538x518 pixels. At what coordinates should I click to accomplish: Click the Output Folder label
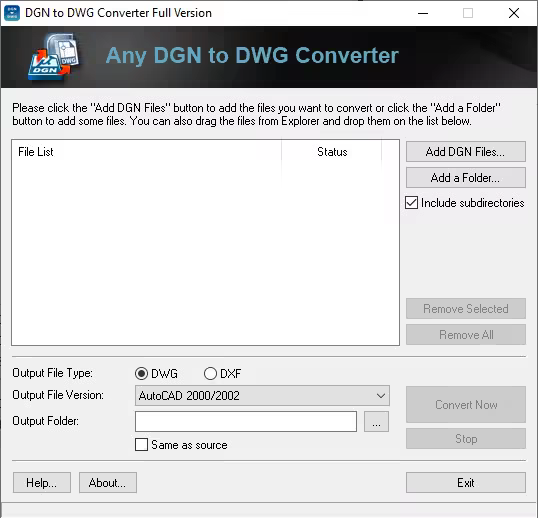pyautogui.click(x=46, y=421)
